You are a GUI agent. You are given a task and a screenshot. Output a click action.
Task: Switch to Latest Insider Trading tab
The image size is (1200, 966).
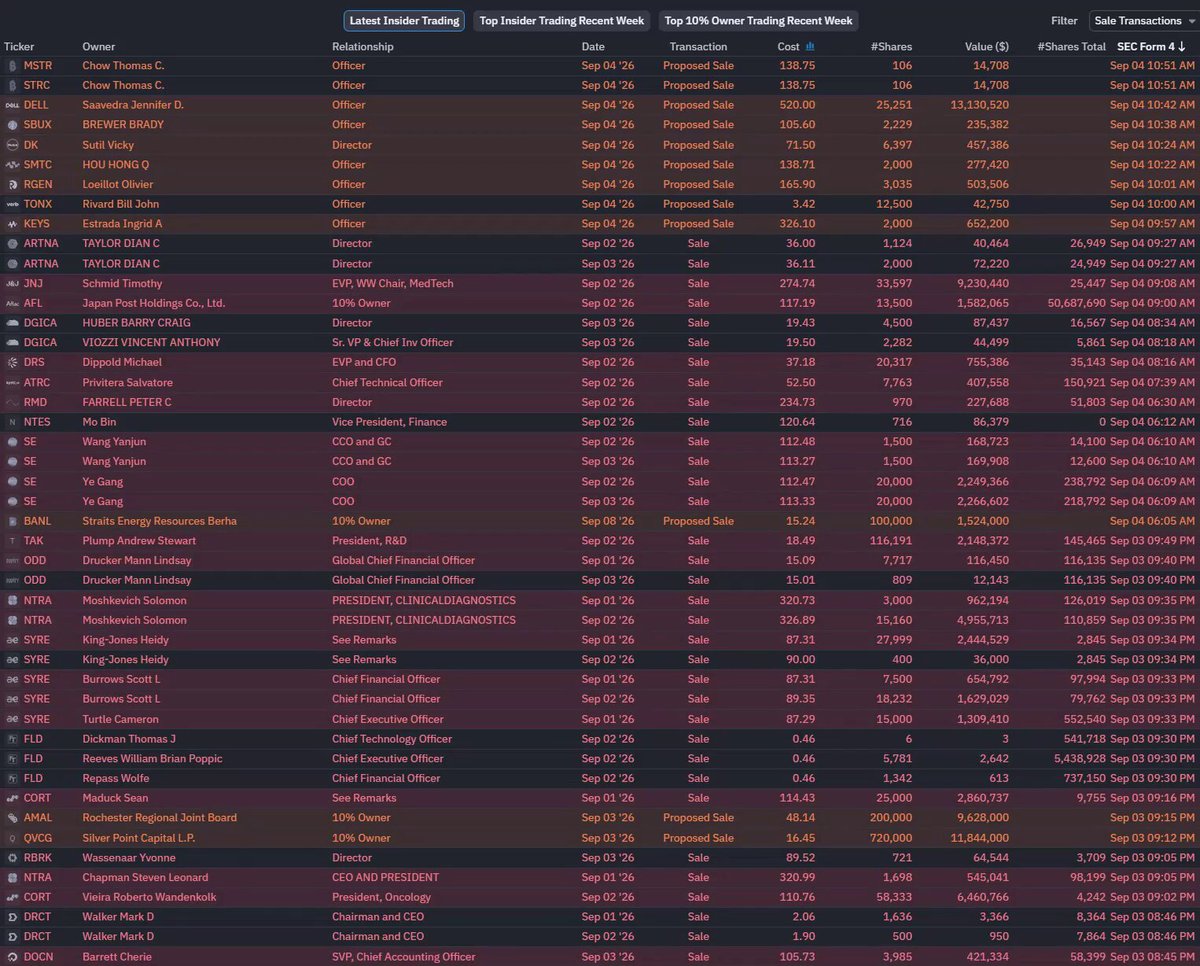pos(404,21)
